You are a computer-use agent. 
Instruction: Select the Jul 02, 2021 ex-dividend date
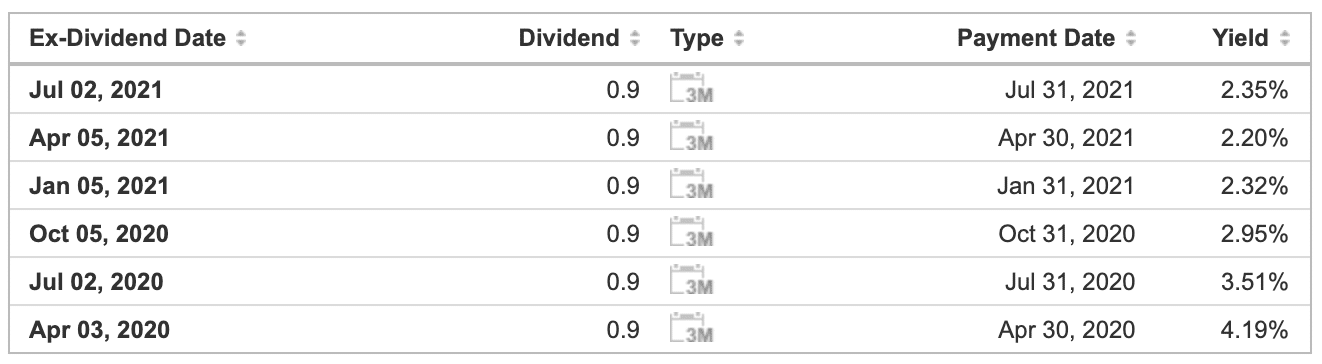click(x=96, y=90)
